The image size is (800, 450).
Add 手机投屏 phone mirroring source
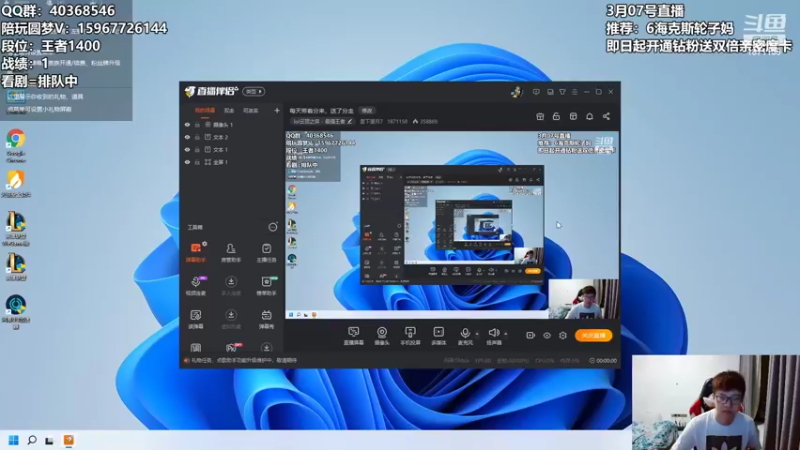pos(410,336)
